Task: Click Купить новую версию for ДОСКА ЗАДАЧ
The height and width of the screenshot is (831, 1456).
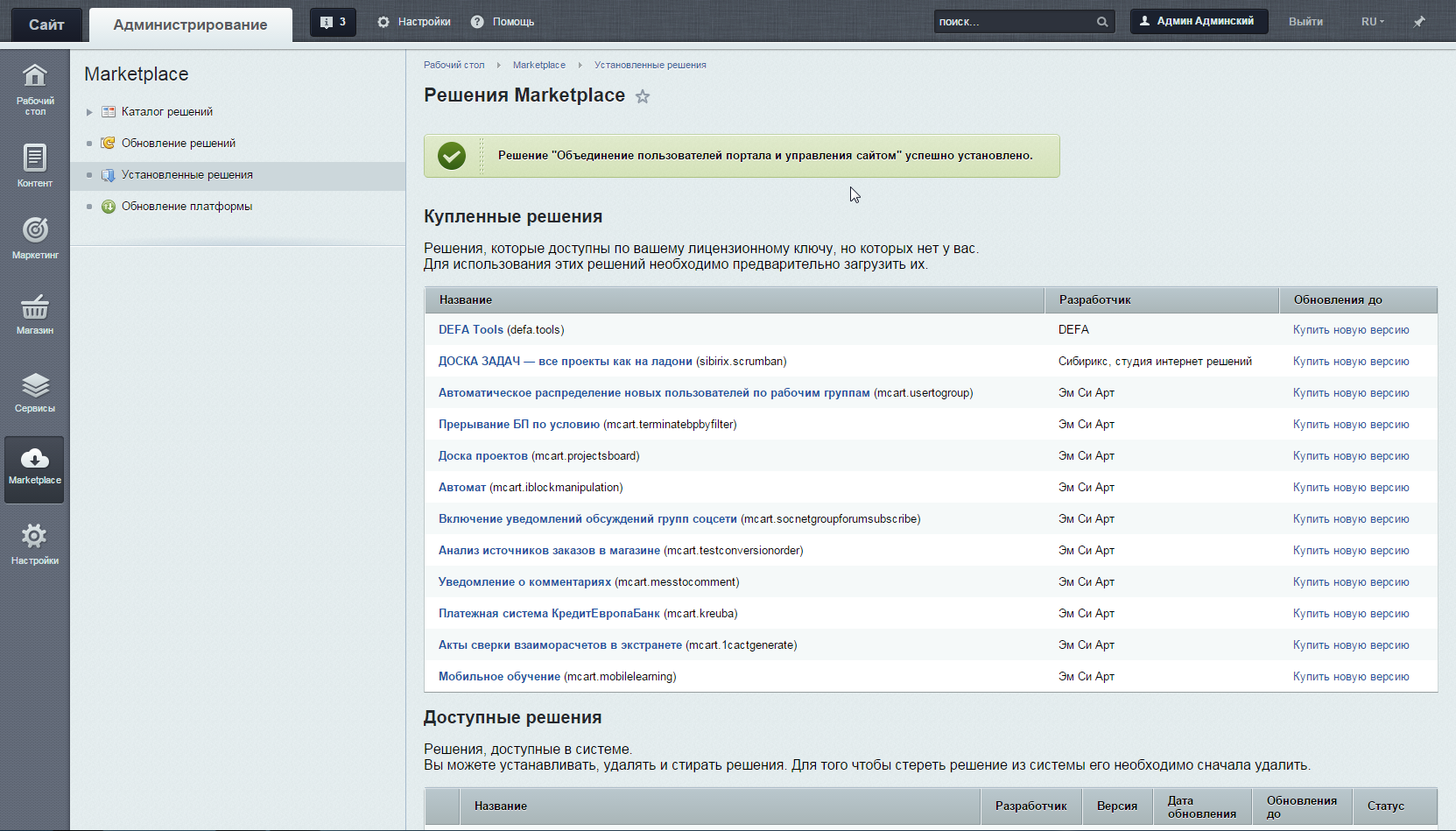Action: coord(1351,362)
